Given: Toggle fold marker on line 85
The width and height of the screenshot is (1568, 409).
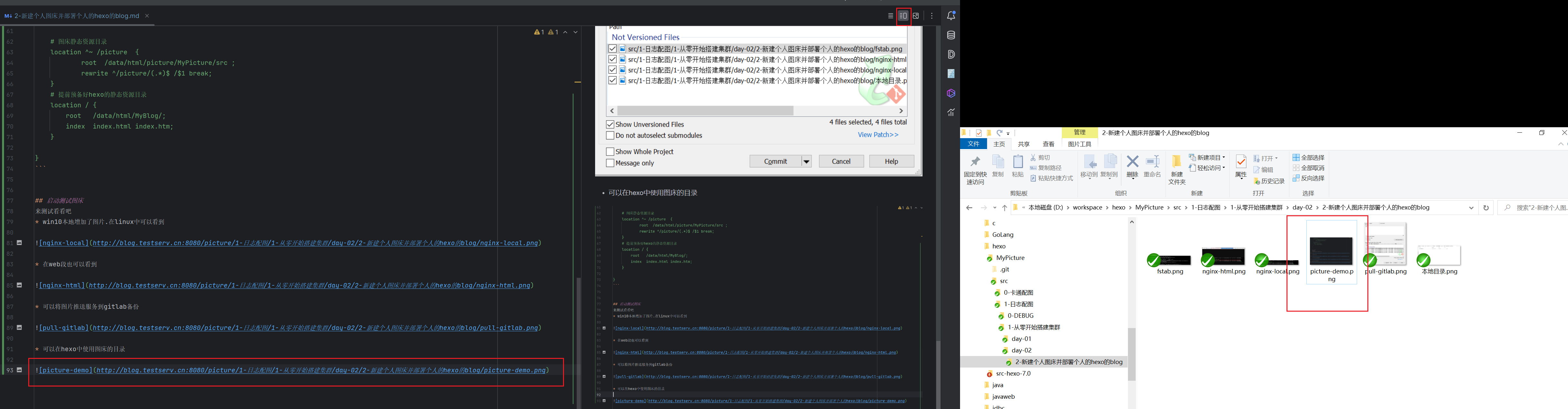Looking at the screenshot, I should tap(20, 285).
